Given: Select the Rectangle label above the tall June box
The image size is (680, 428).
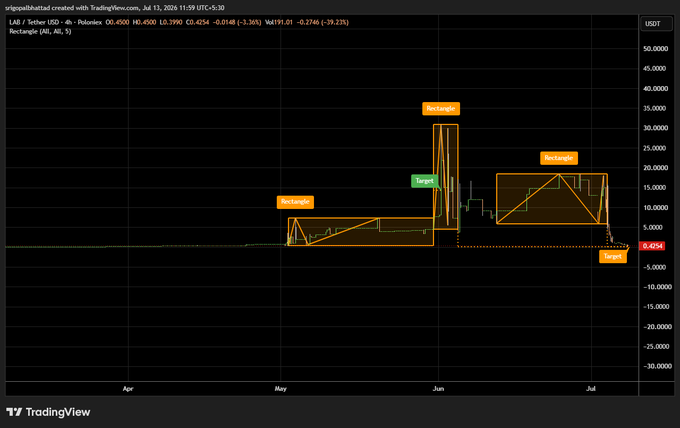Looking at the screenshot, I should tap(441, 108).
